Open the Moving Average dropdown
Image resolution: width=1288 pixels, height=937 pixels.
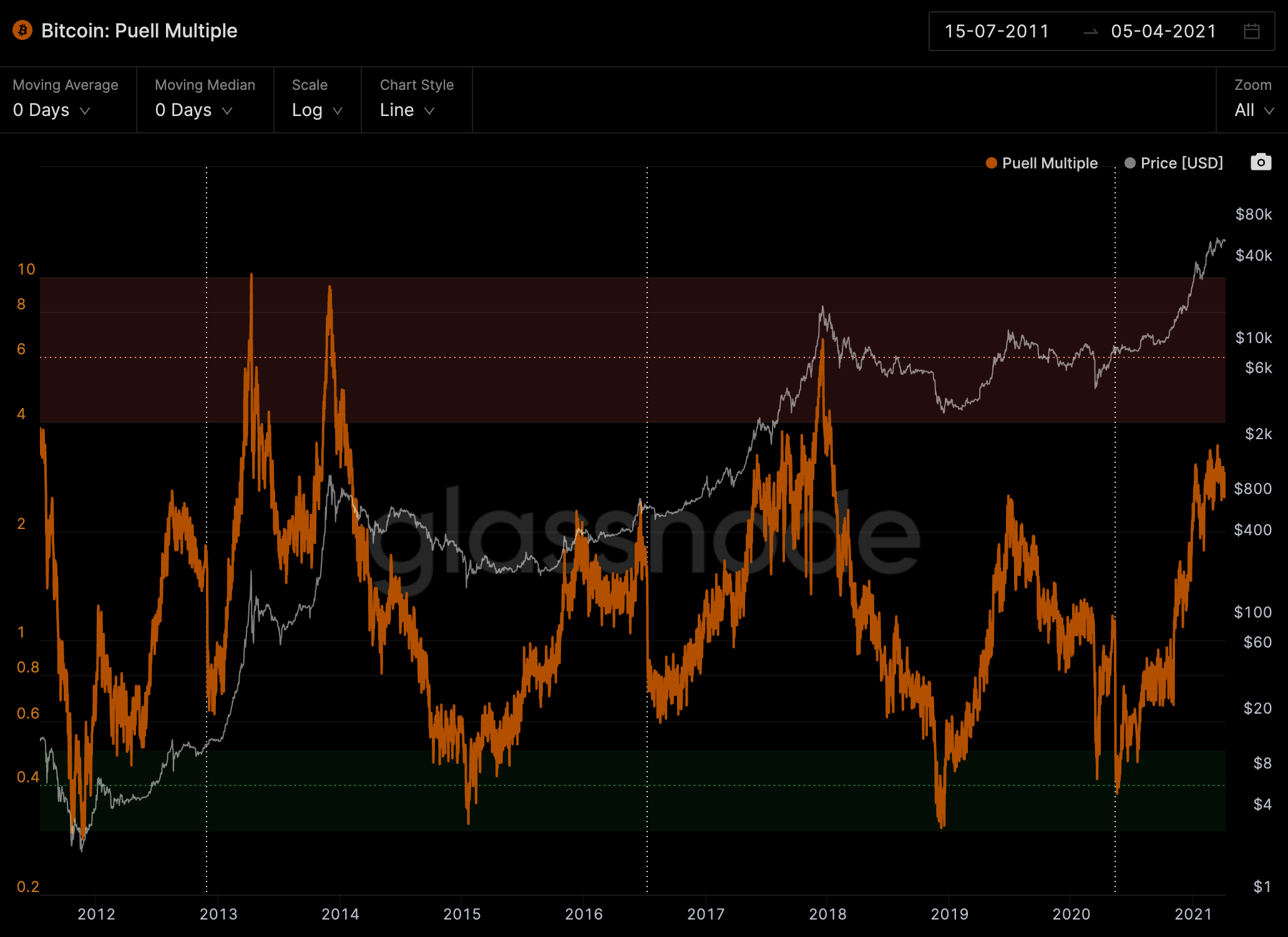pos(51,110)
